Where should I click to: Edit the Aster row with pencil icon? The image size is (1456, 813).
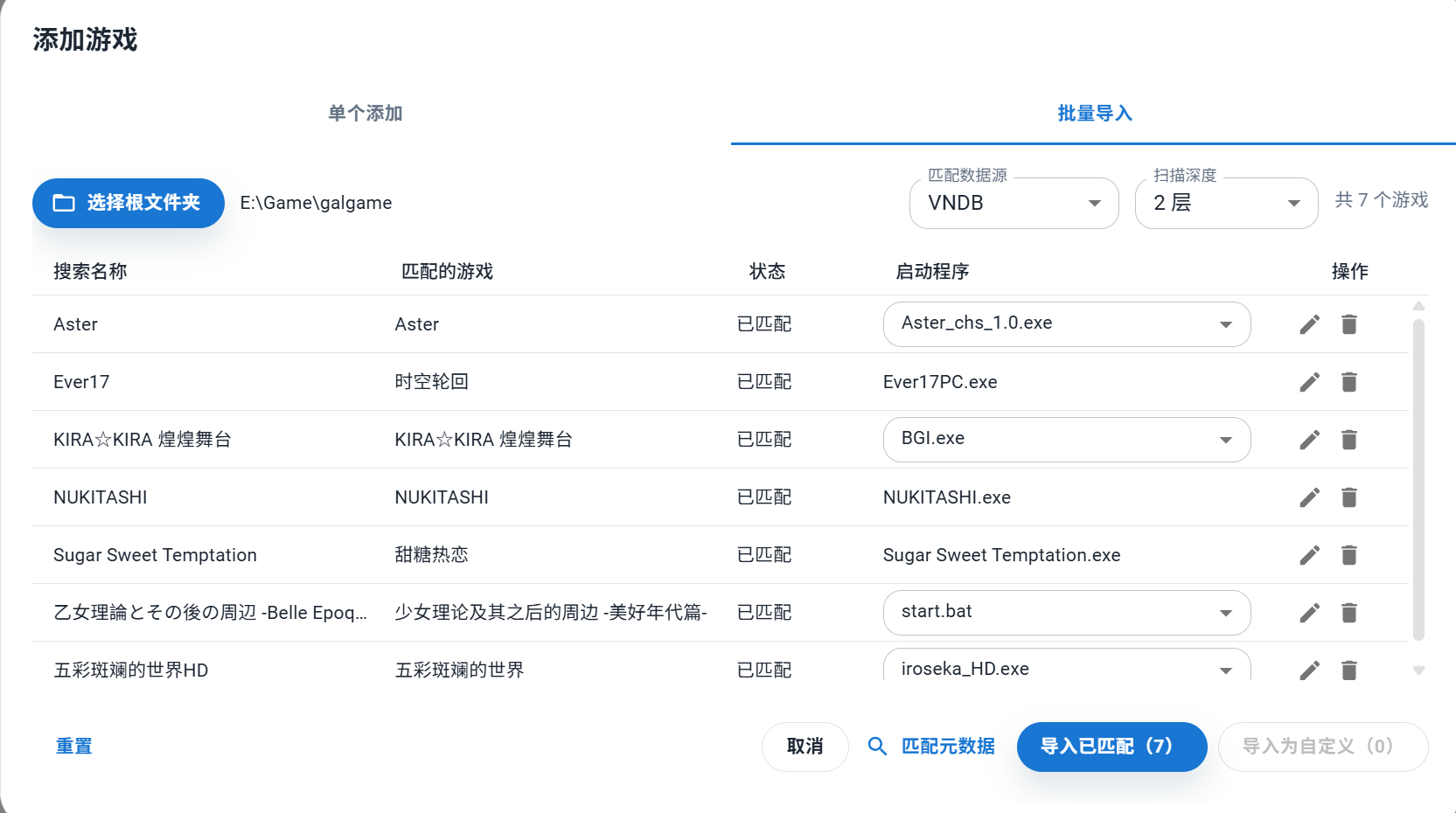click(x=1309, y=324)
